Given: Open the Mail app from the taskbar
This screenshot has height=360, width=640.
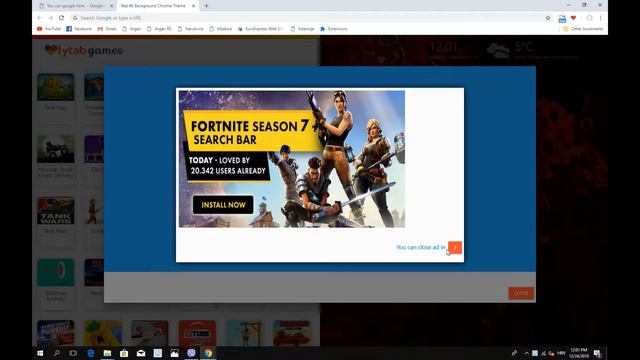Looking at the screenshot, I should [141, 353].
